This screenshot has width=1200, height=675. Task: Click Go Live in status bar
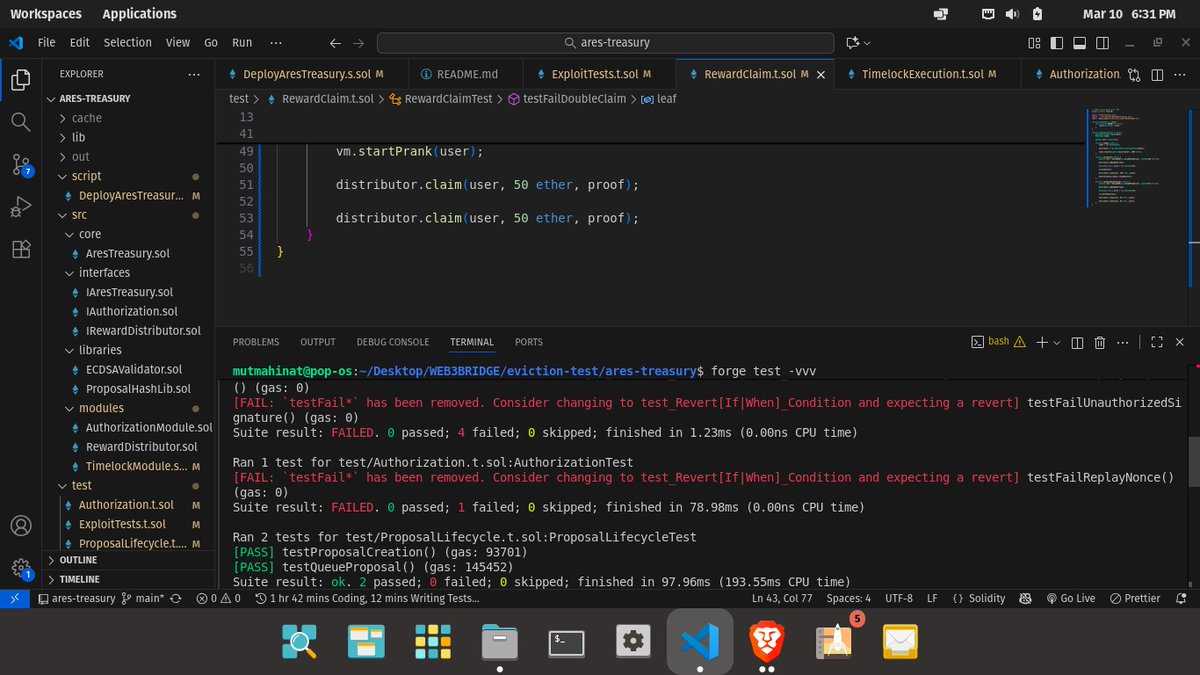1071,598
